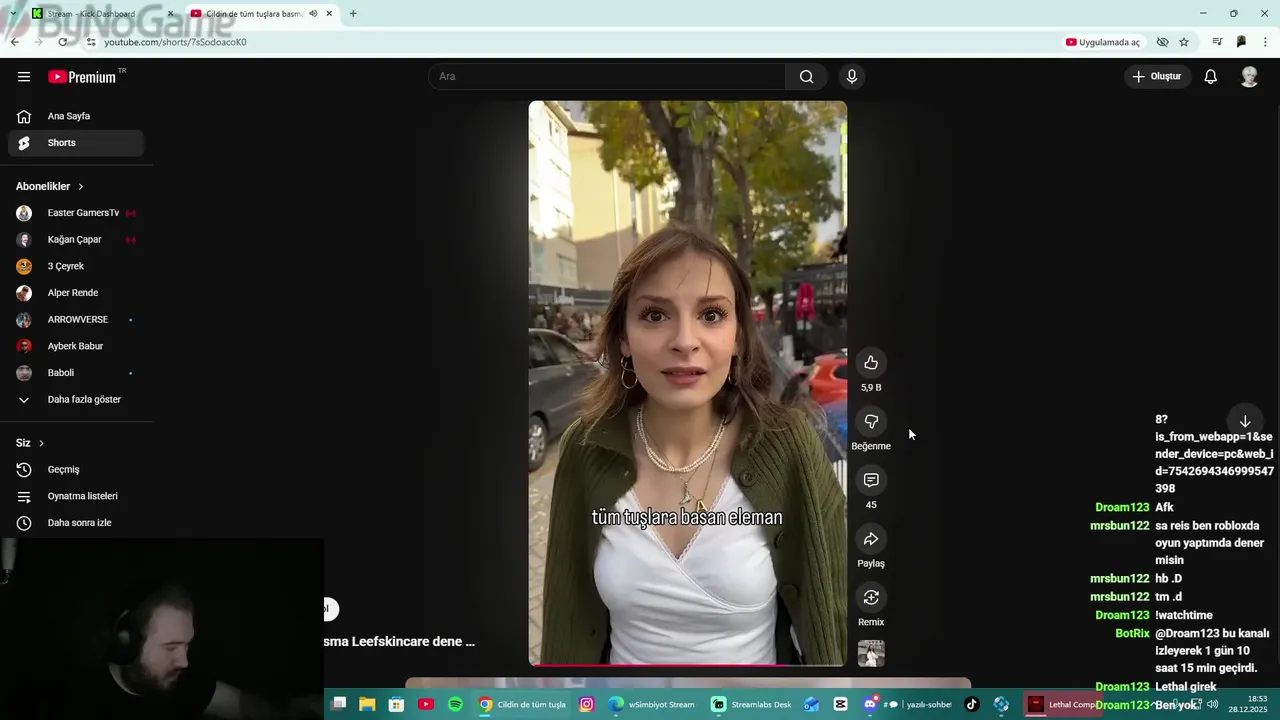The height and width of the screenshot is (720, 1280).
Task: Open the comments showing 45
Action: (871, 480)
